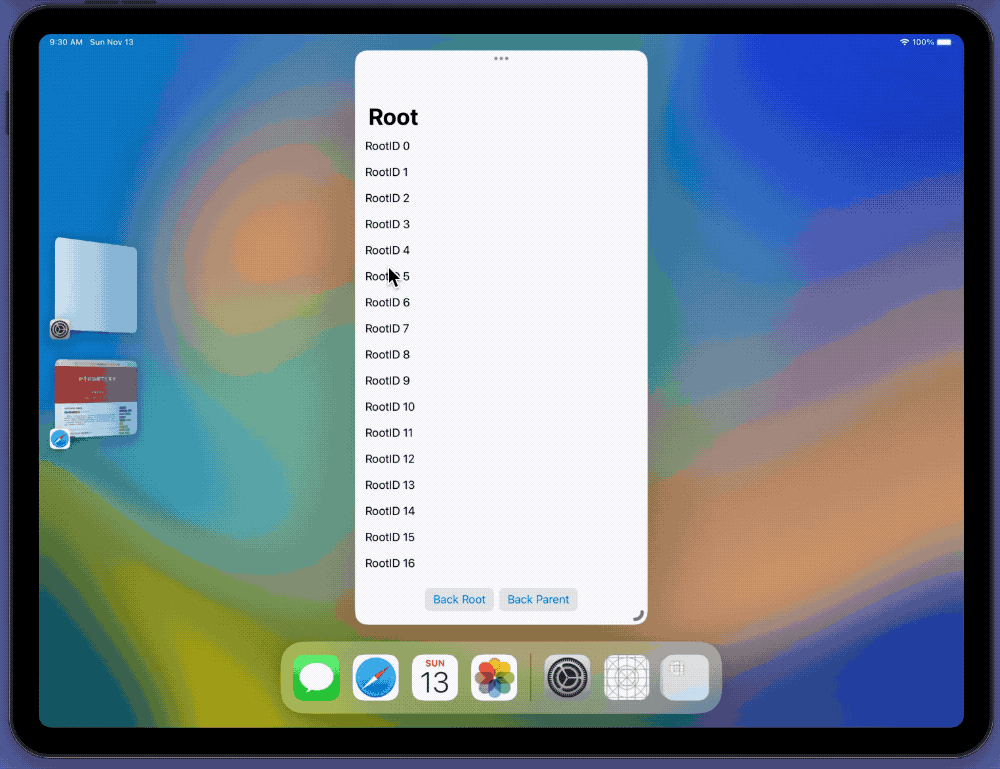Viewport: 1000px width, 769px height.
Task: Choose RootID 13 in the list
Action: tap(501, 485)
